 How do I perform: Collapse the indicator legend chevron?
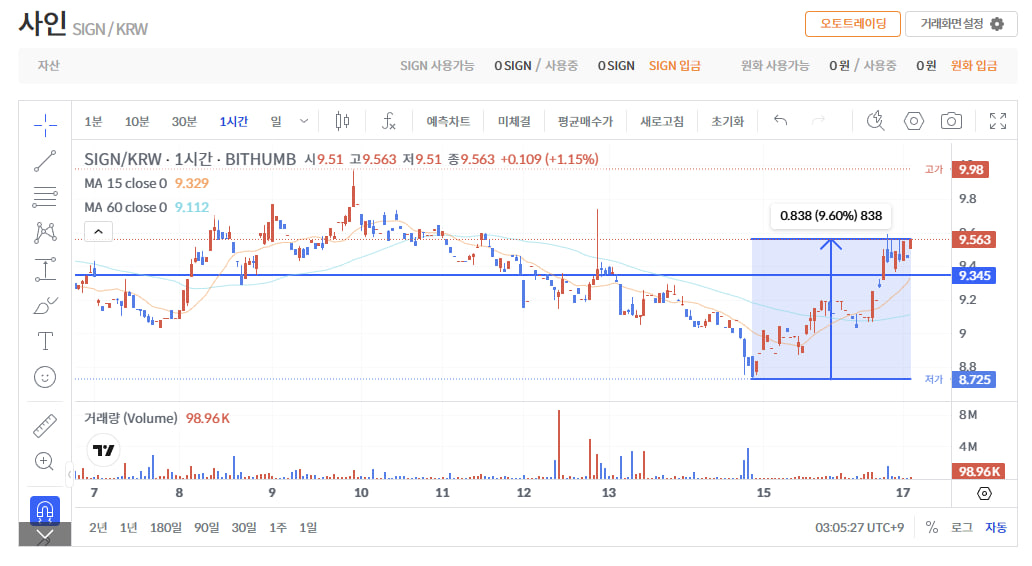coord(98,232)
